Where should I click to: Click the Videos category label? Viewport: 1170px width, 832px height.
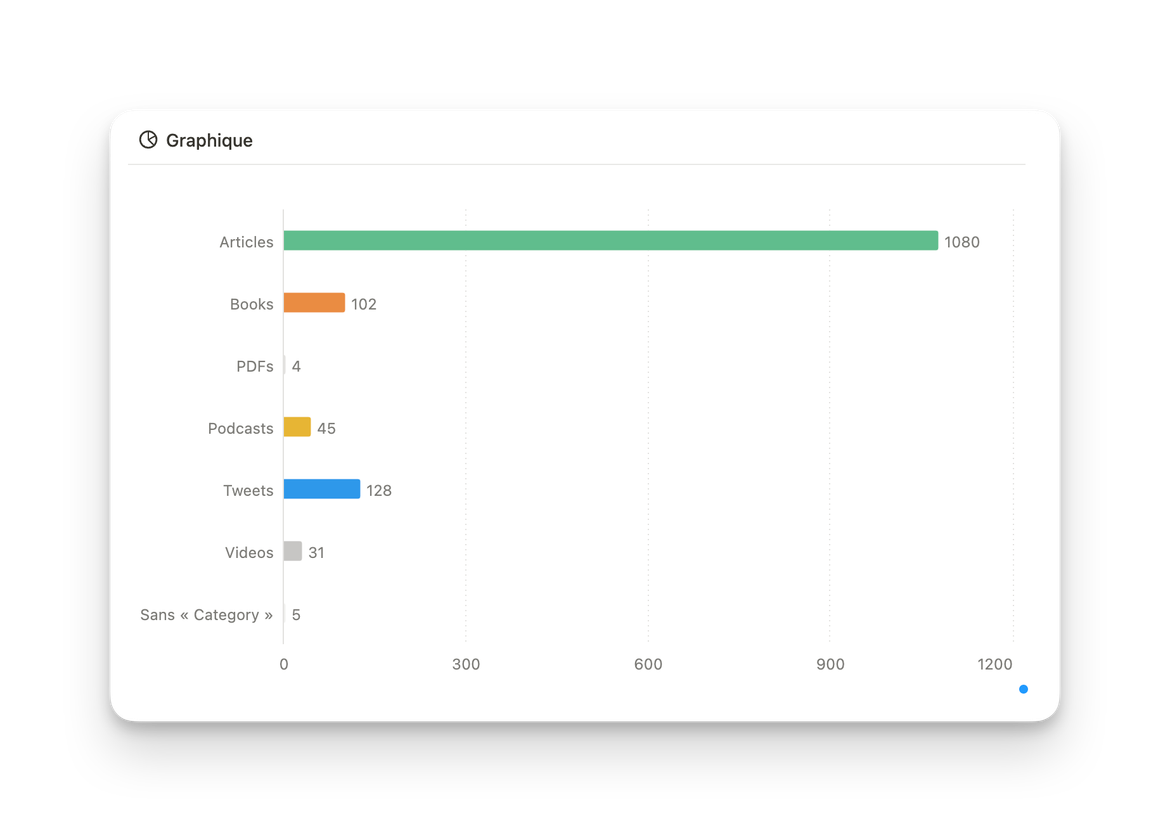click(249, 552)
